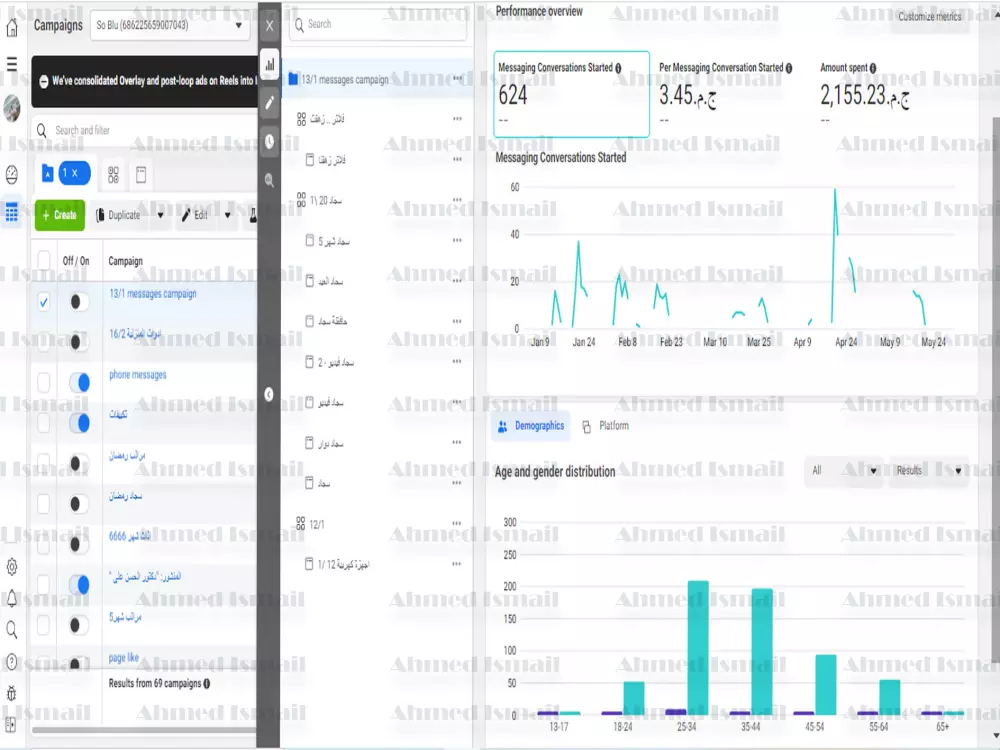The image size is (1000, 750).
Task: Open the Results dropdown for age distribution
Action: coord(928,471)
